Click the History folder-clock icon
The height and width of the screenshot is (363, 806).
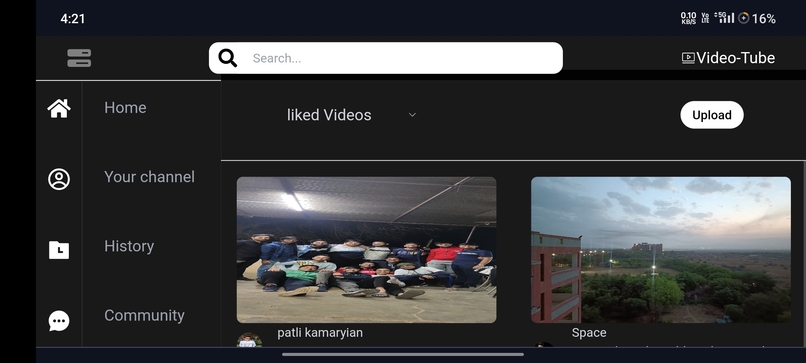coord(59,250)
